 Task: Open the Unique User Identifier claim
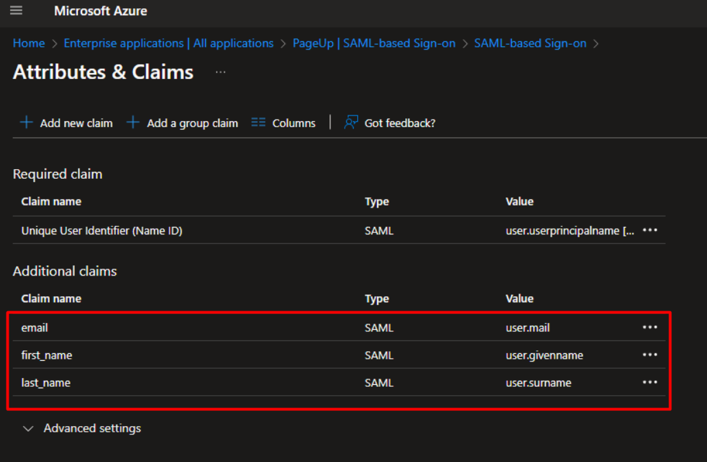pyautogui.click(x=101, y=230)
